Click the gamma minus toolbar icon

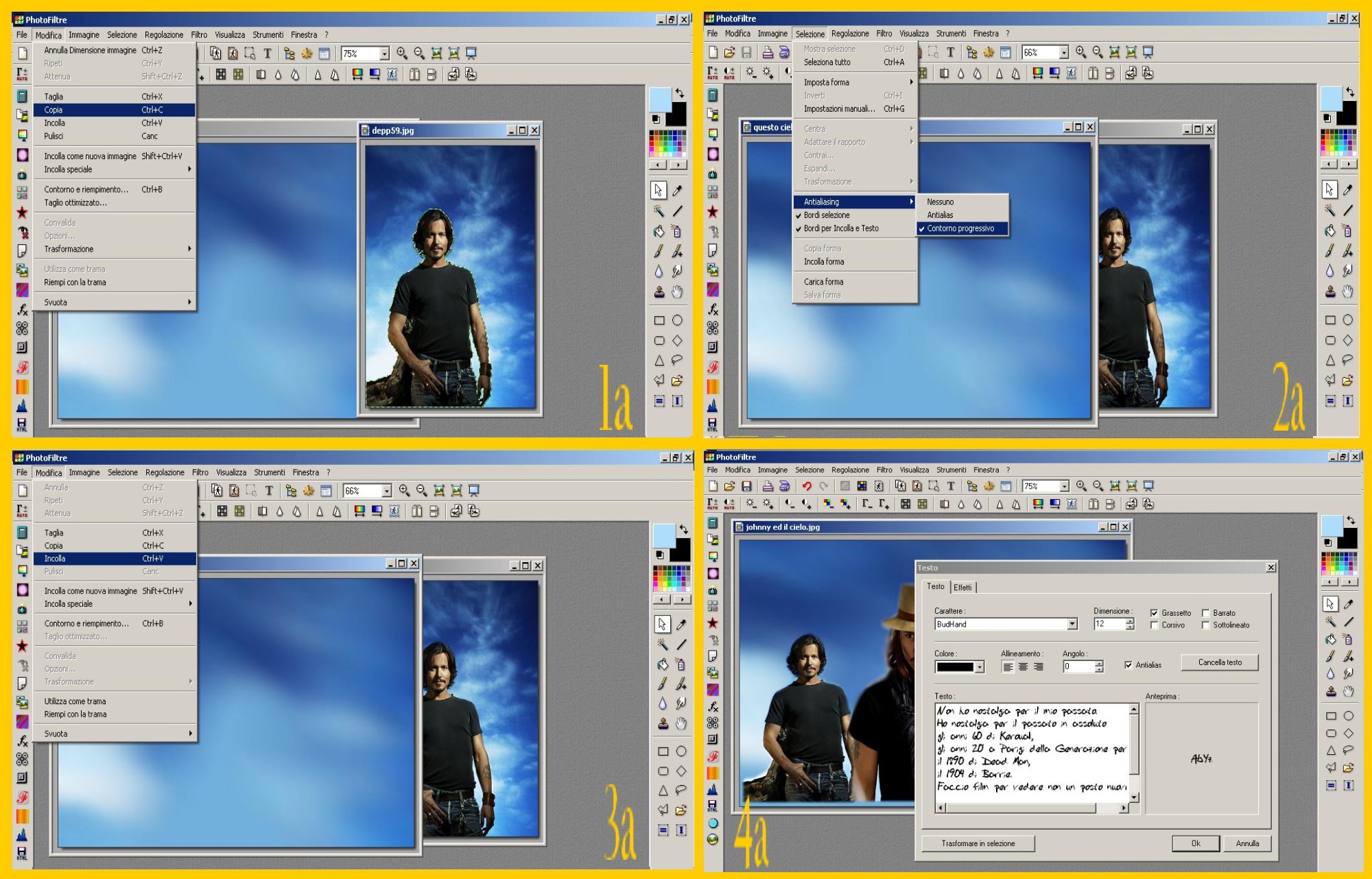pyautogui.click(x=867, y=504)
